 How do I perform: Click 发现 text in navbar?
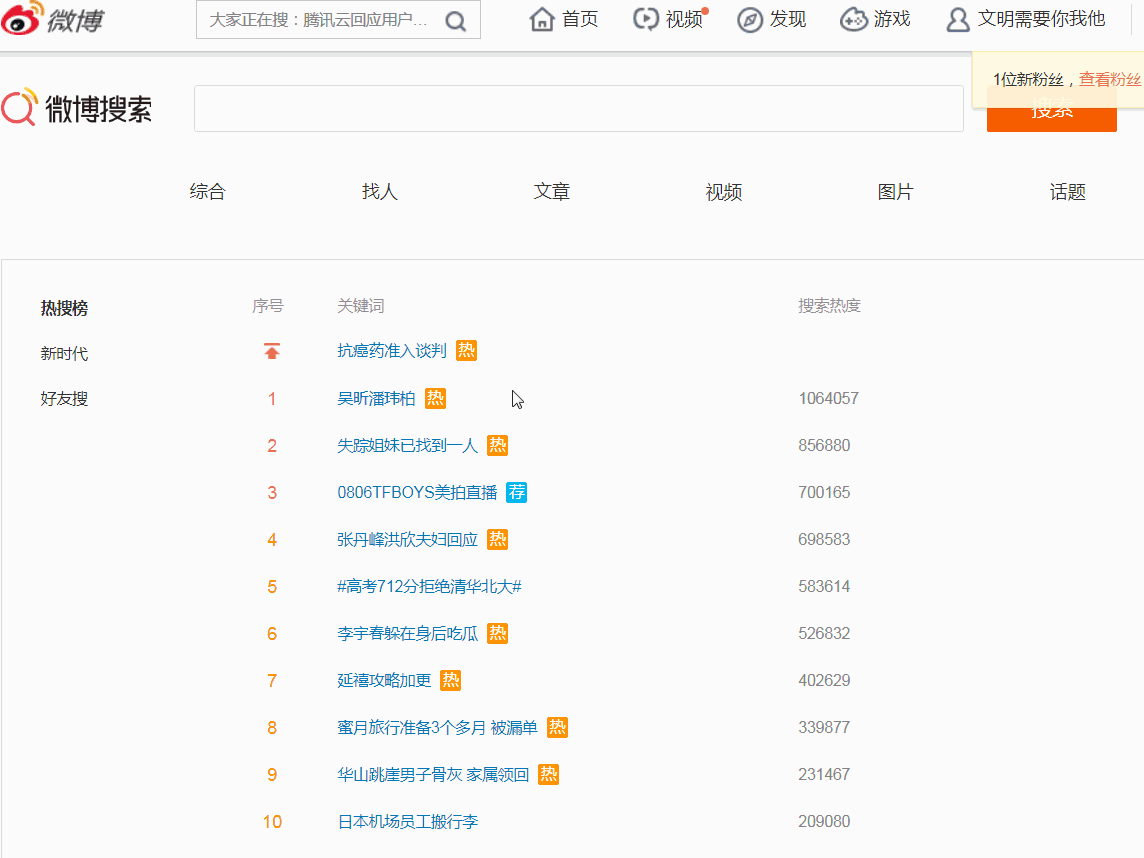[788, 20]
